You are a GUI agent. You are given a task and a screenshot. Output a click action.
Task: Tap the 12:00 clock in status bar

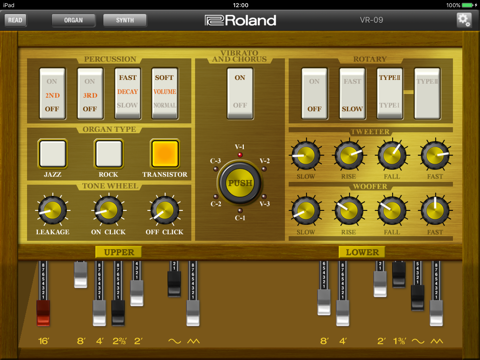240,5
